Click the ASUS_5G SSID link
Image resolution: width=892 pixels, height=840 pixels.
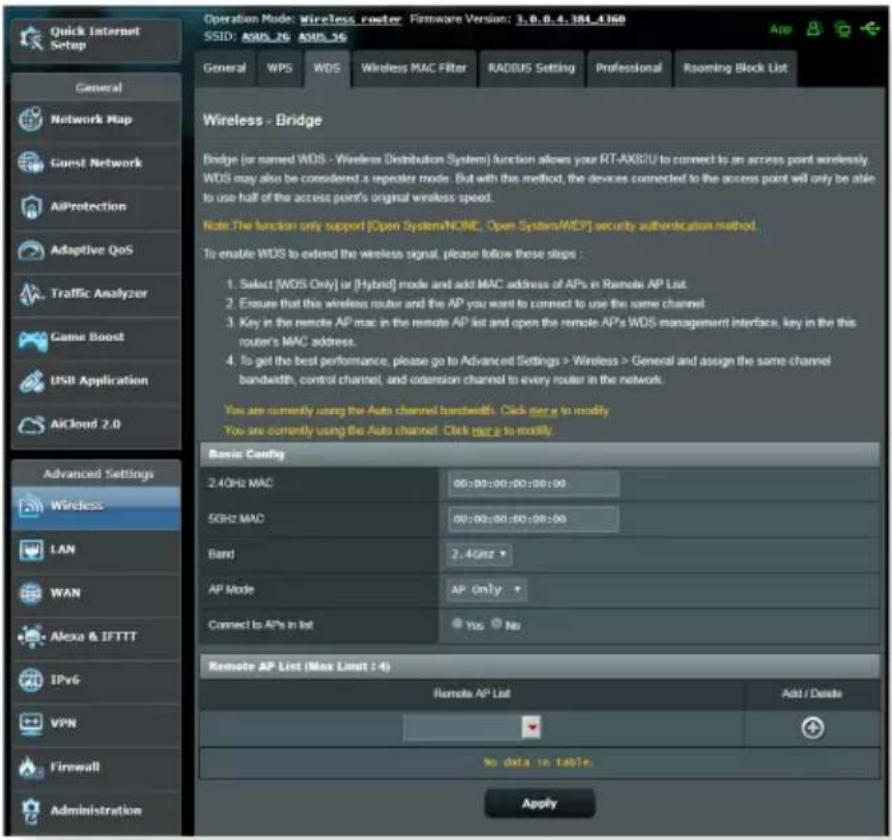[x=322, y=37]
